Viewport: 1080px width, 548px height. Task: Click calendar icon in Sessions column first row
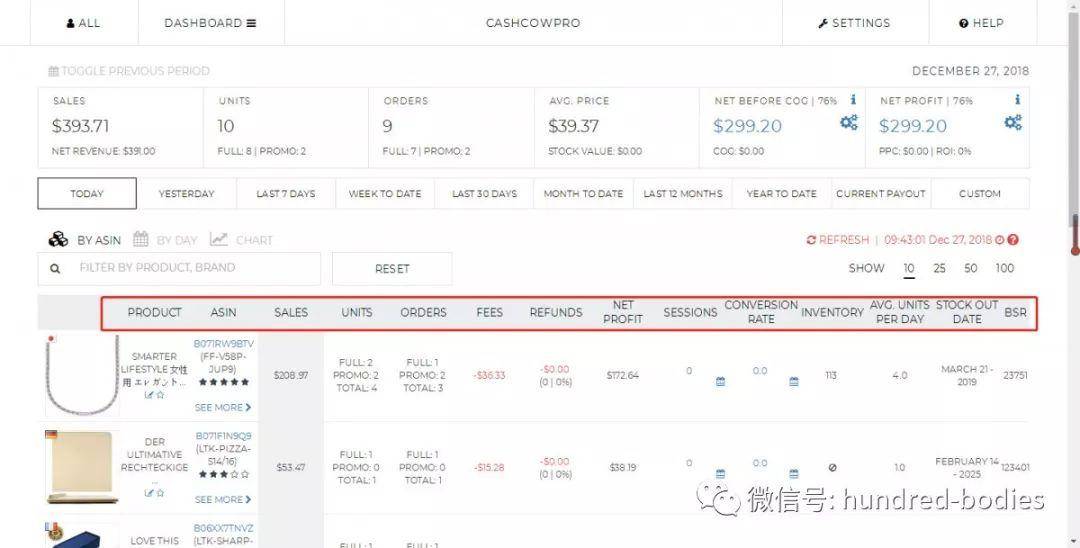pyautogui.click(x=720, y=381)
